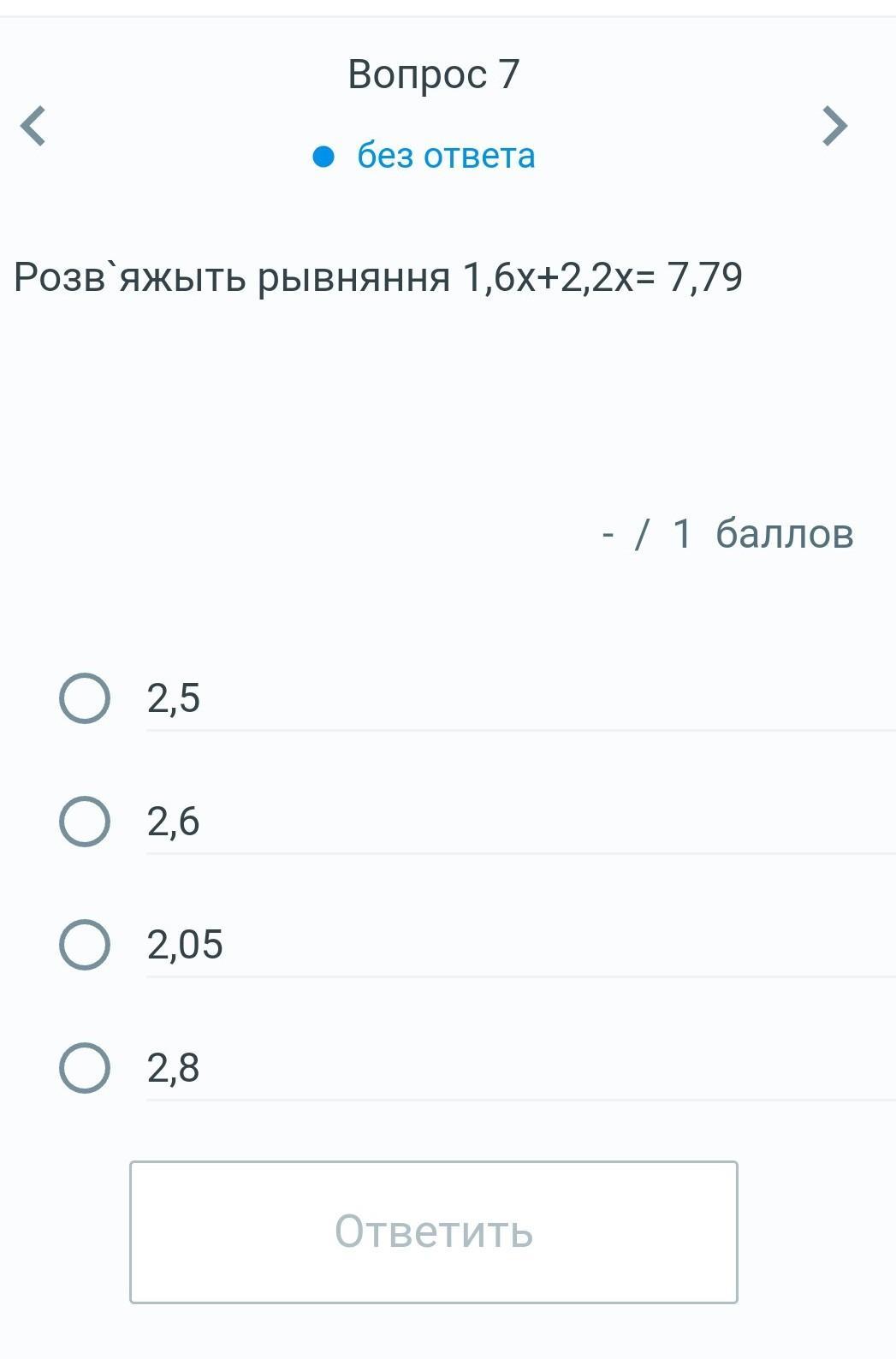Go to the next question arrow
896x1359 pixels.
834,127
